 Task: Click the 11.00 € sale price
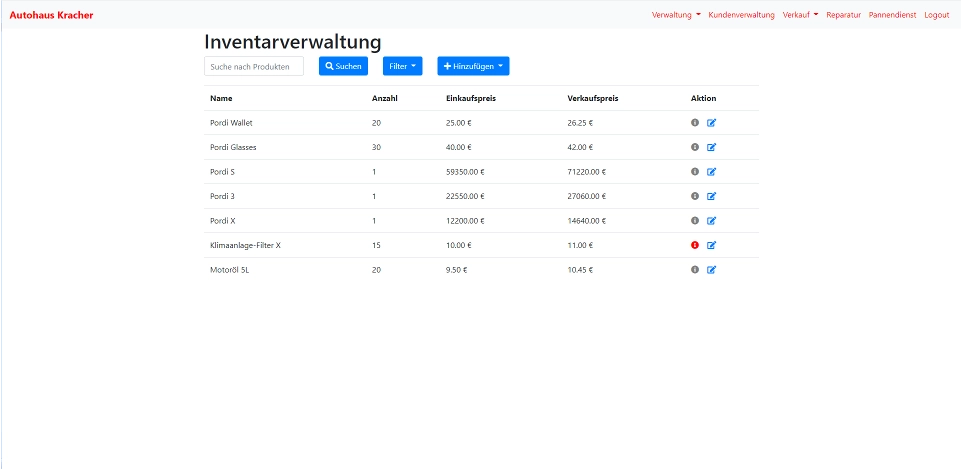[580, 245]
